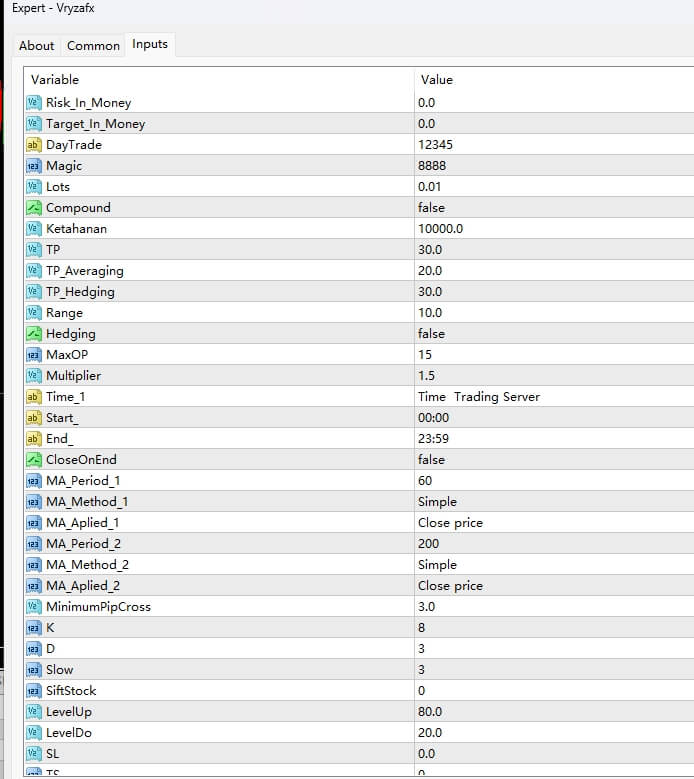Click the Multiplier value 1.5

coord(426,376)
